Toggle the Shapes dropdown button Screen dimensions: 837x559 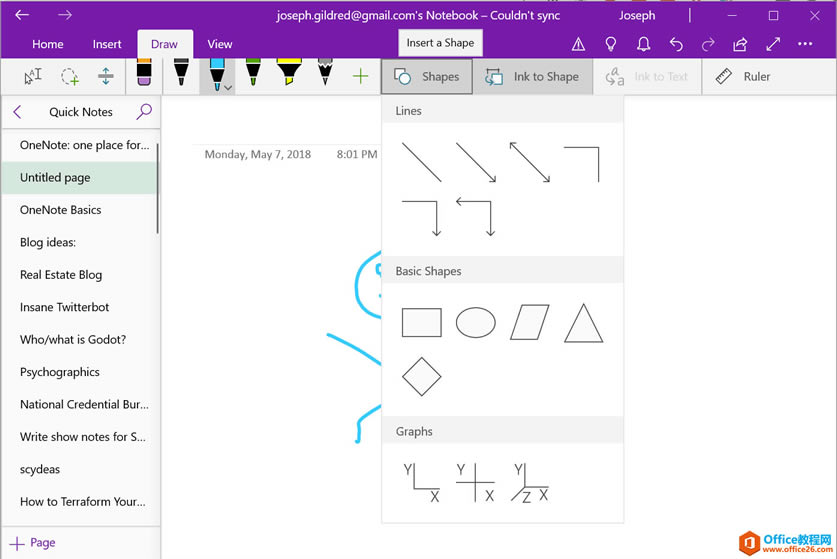click(x=427, y=77)
